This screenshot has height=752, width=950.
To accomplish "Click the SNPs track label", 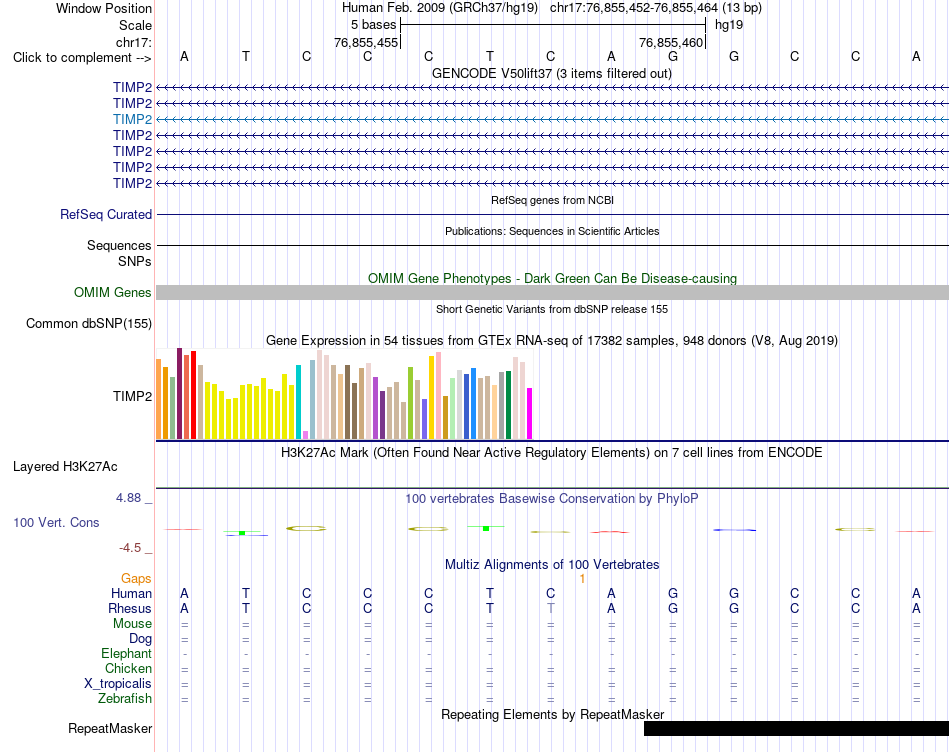I will pyautogui.click(x=135, y=261).
